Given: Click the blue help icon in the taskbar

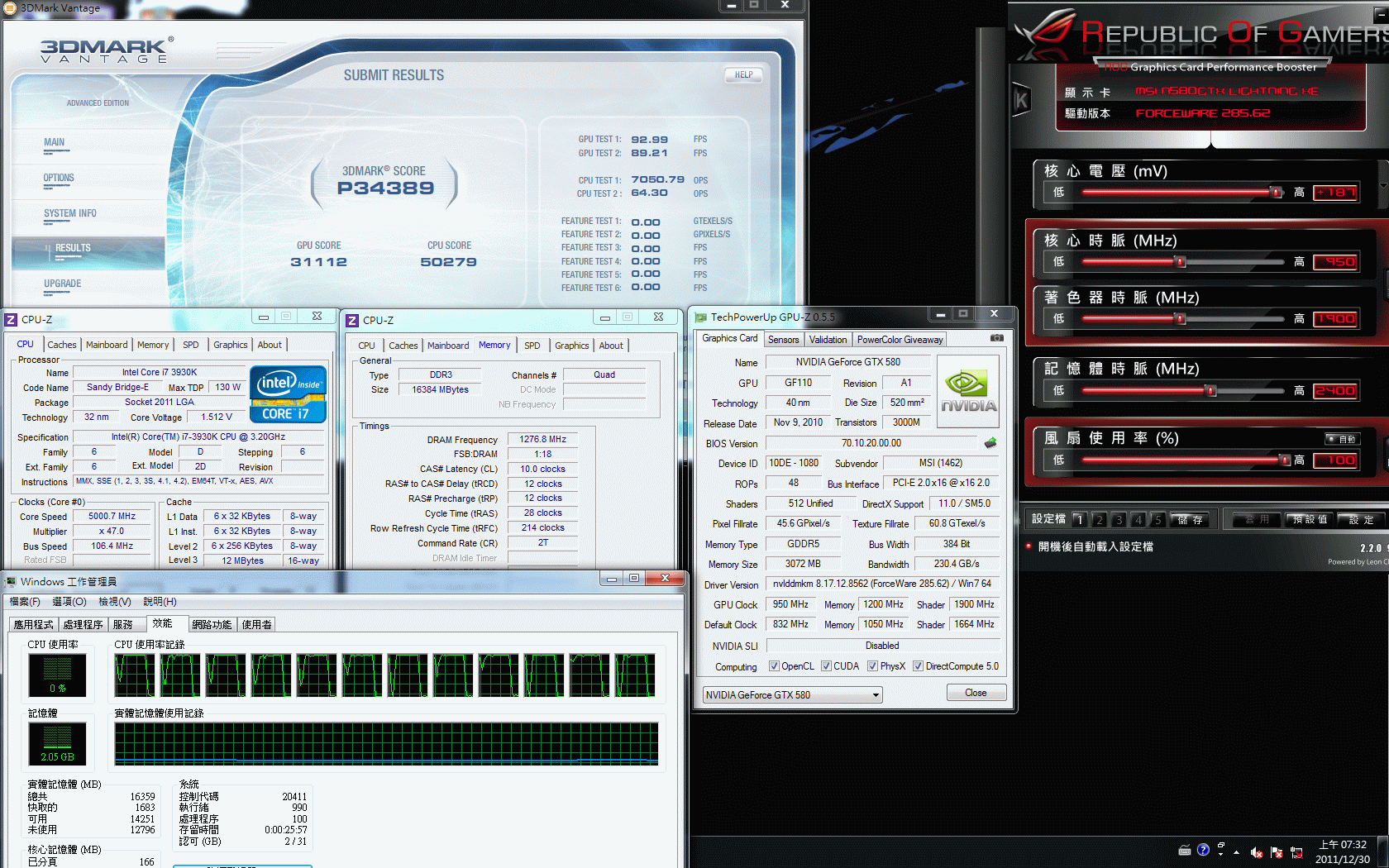Looking at the screenshot, I should (x=1203, y=850).
